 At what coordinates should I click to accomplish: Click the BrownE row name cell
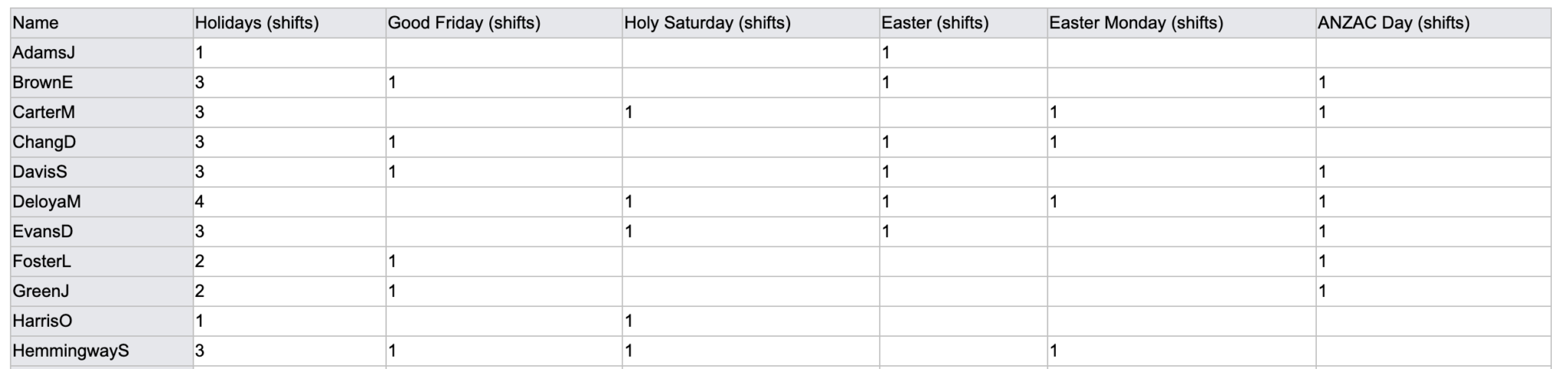(x=100, y=83)
